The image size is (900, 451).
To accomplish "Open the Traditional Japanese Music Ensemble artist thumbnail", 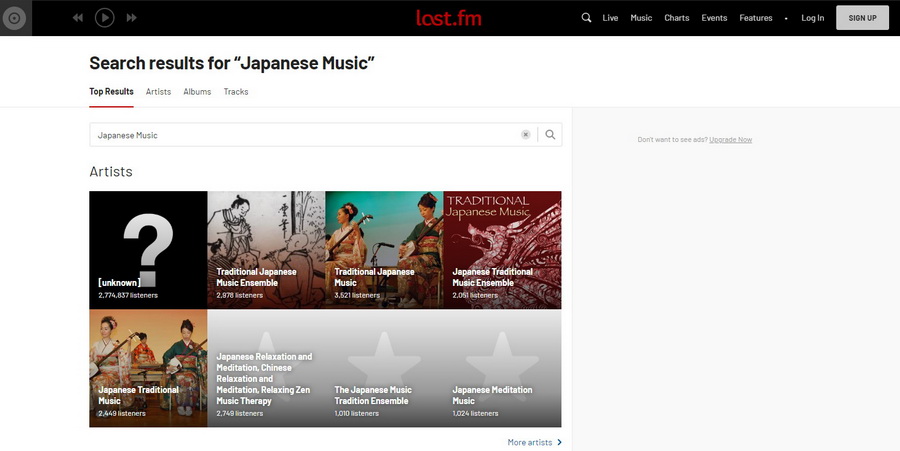I will click(266, 250).
